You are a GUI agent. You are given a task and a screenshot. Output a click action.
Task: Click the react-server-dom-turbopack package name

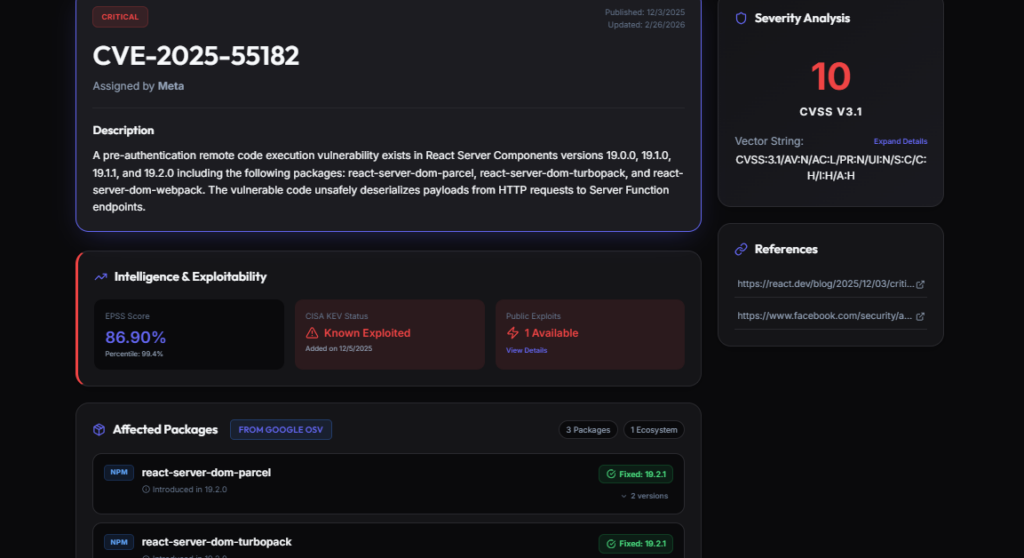[216, 542]
